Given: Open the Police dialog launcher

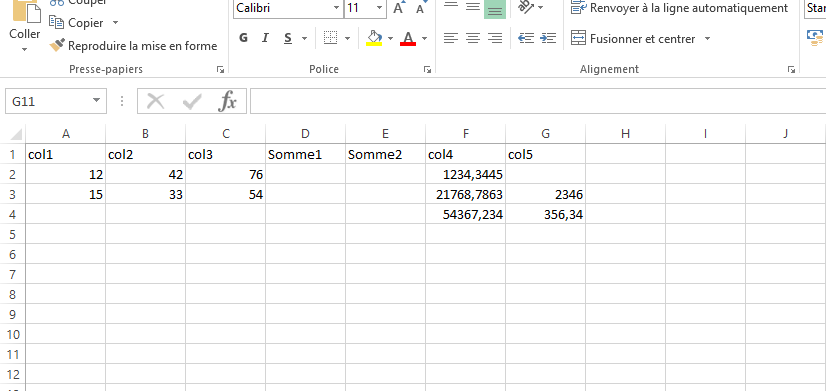Looking at the screenshot, I should [428, 69].
